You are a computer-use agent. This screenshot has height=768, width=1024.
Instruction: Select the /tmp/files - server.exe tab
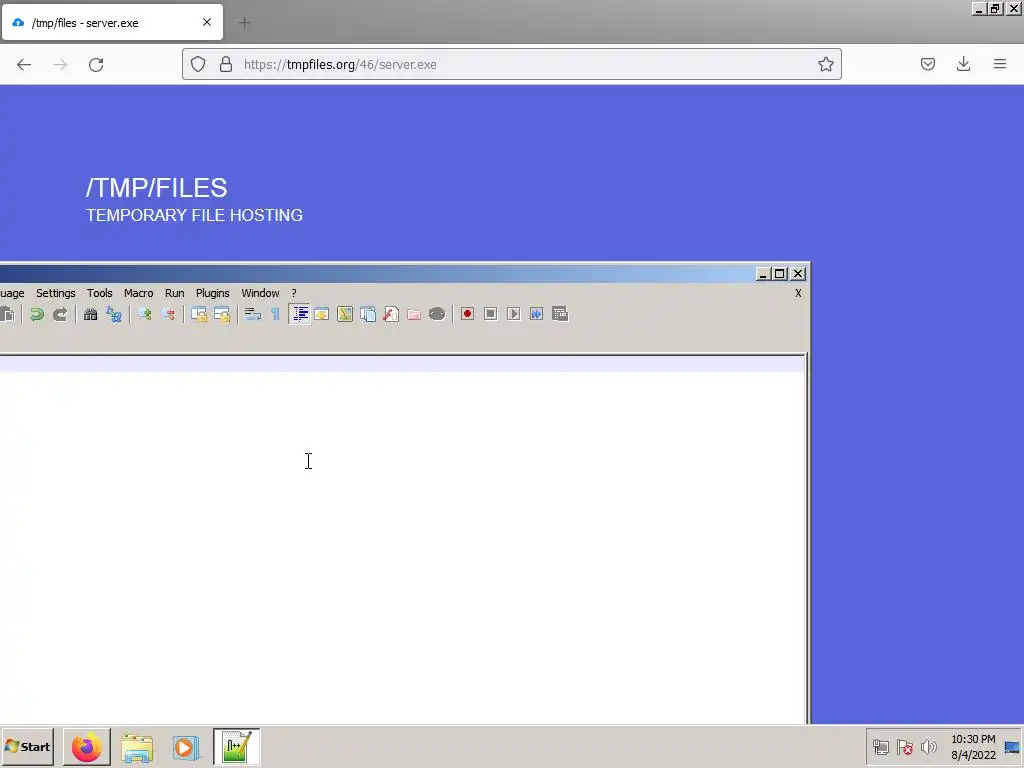[112, 22]
